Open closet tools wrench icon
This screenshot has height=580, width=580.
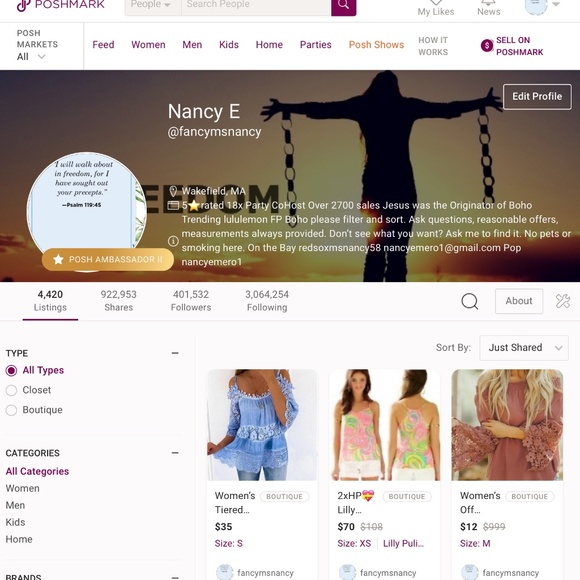(x=563, y=301)
